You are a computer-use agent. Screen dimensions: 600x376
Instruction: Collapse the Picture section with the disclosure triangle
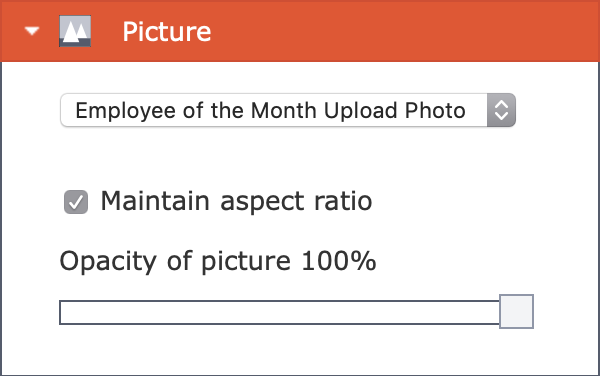coord(32,31)
